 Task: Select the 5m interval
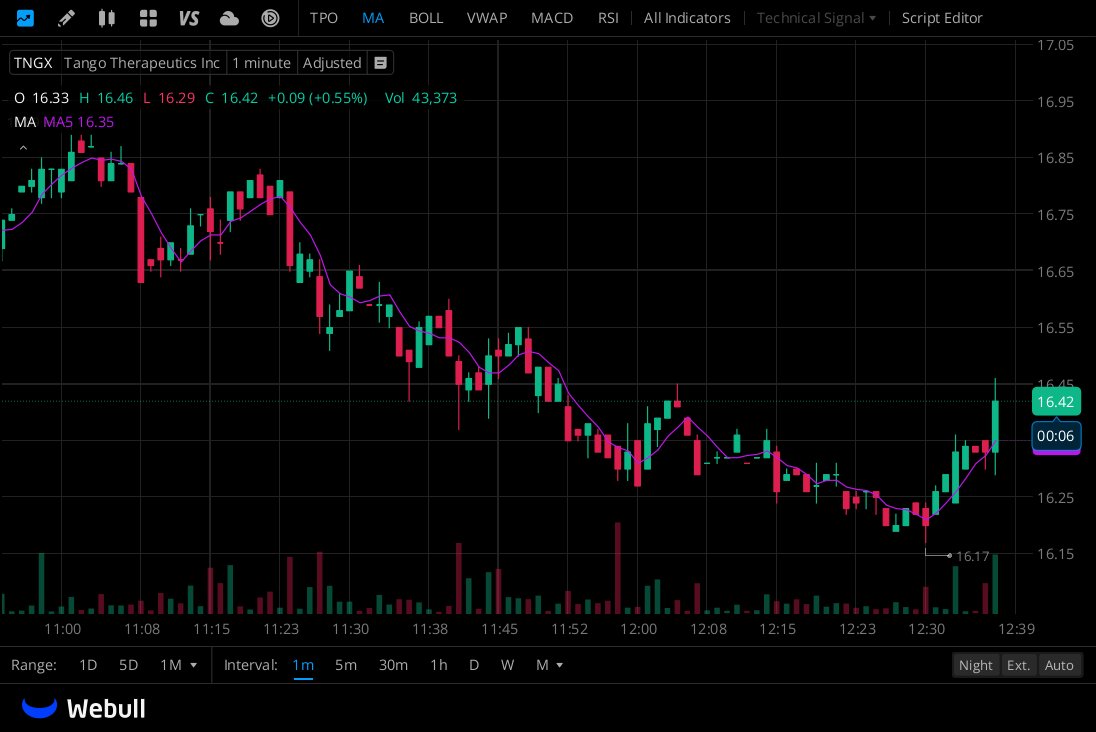(345, 665)
